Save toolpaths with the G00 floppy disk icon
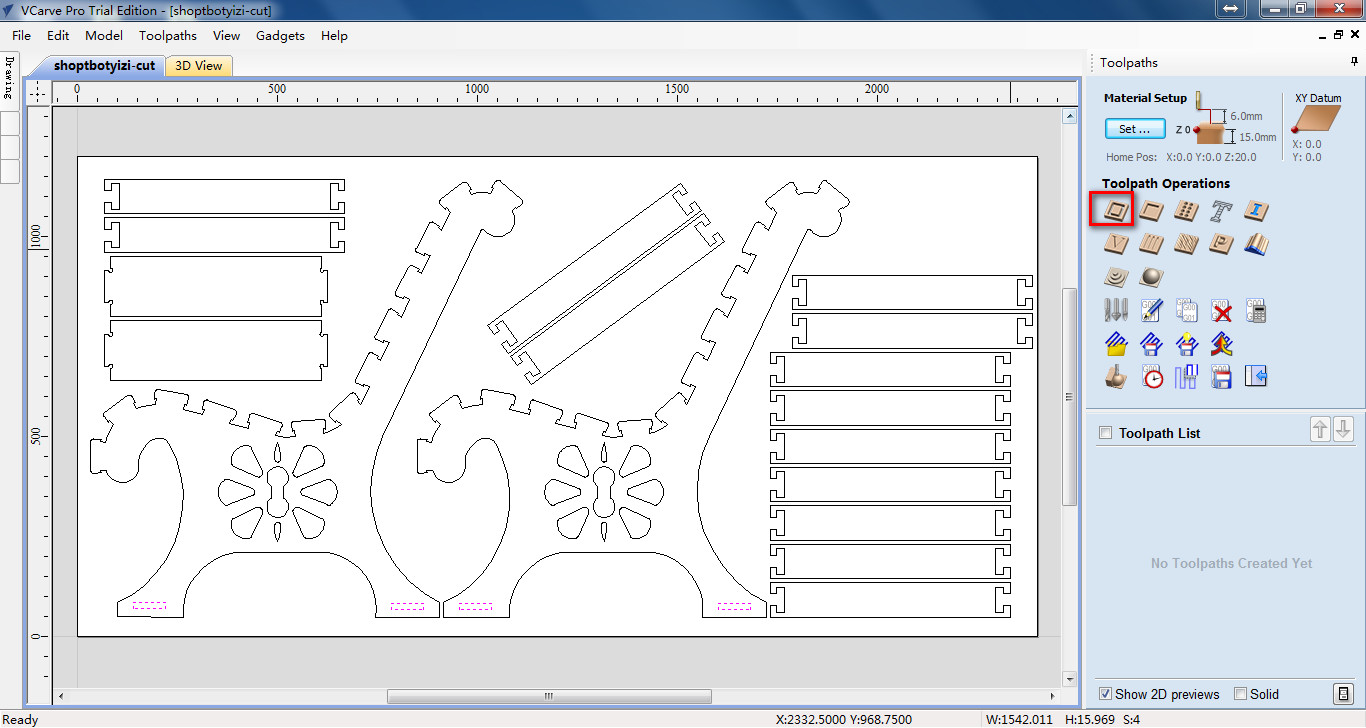This screenshot has height=728, width=1366. point(1221,377)
